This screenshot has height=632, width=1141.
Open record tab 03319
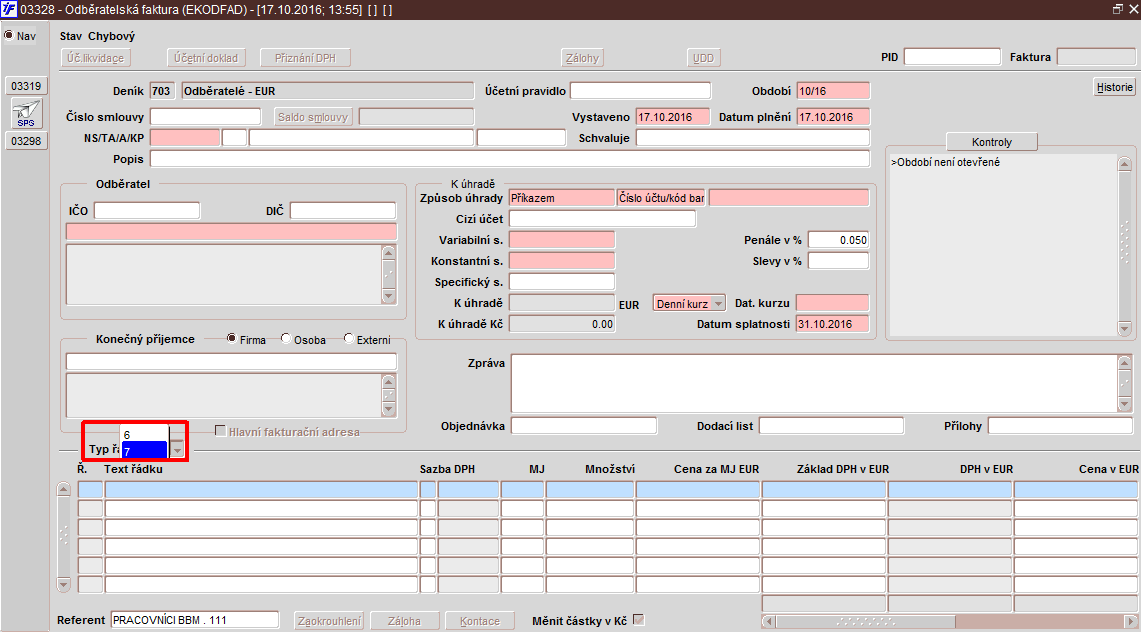coord(25,87)
